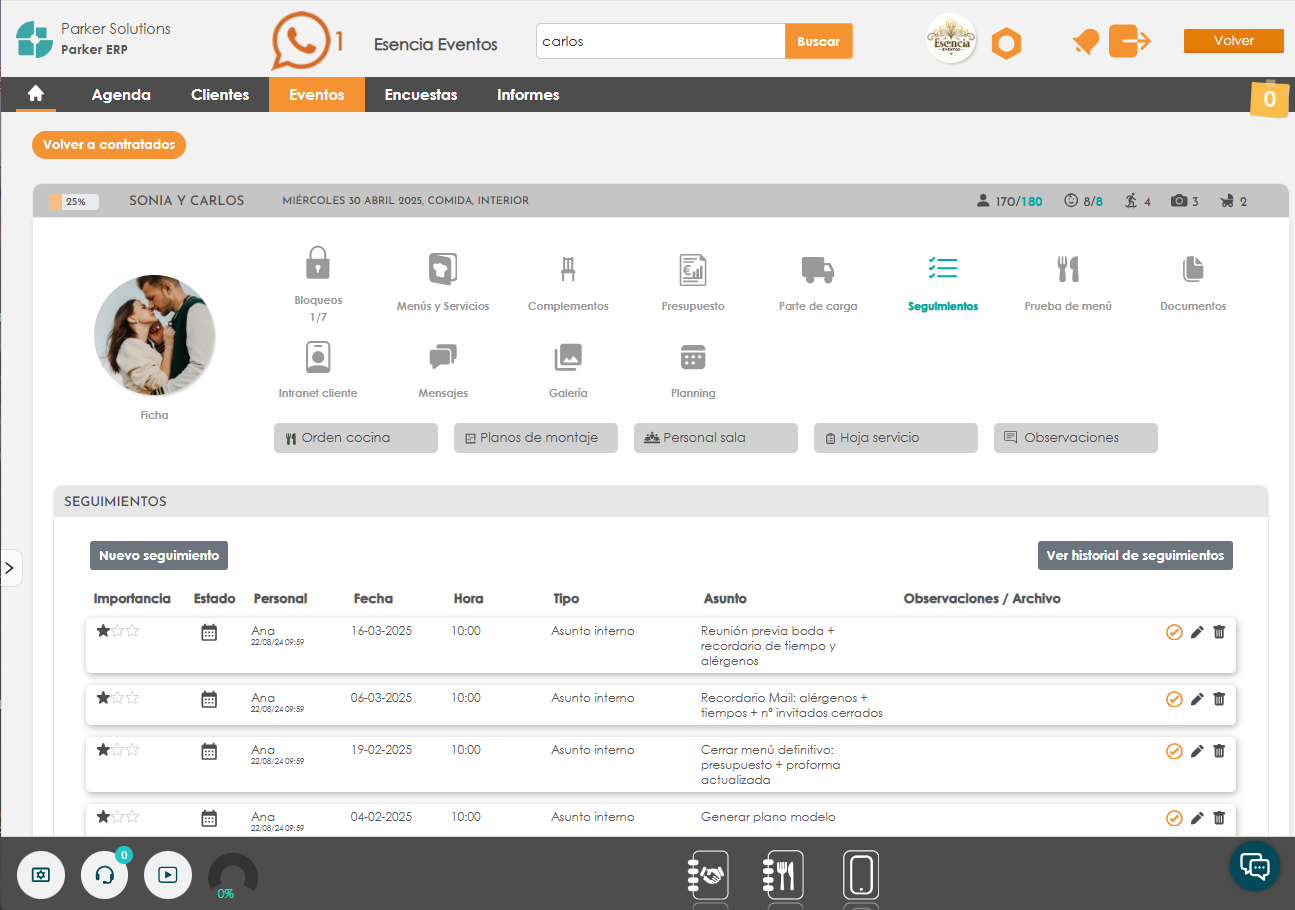1295x910 pixels.
Task: Delete the Generar plano modelo follow-up
Action: tap(1219, 818)
